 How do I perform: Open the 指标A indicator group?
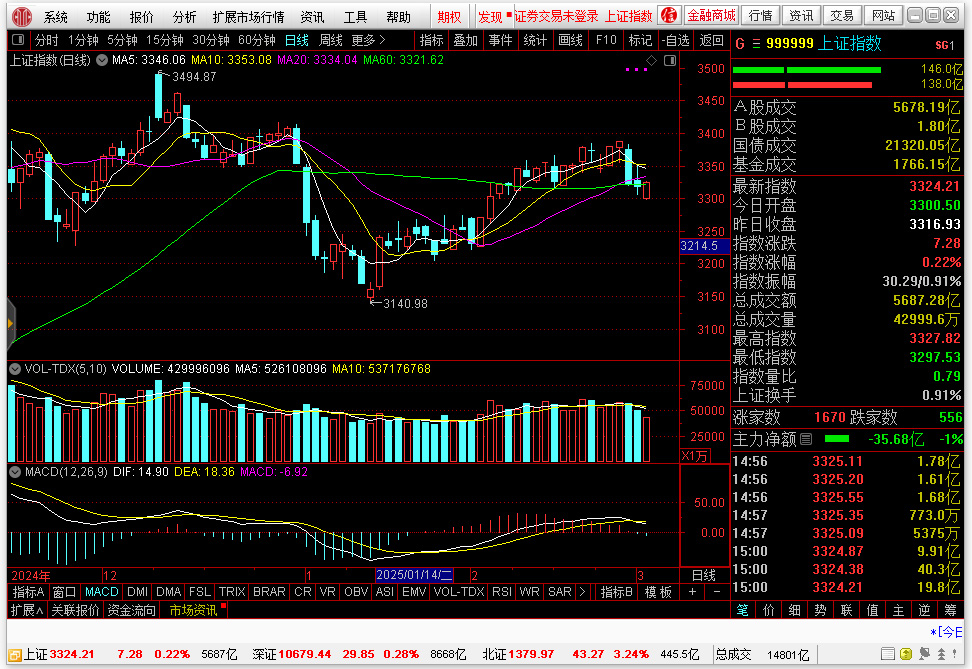click(x=29, y=592)
